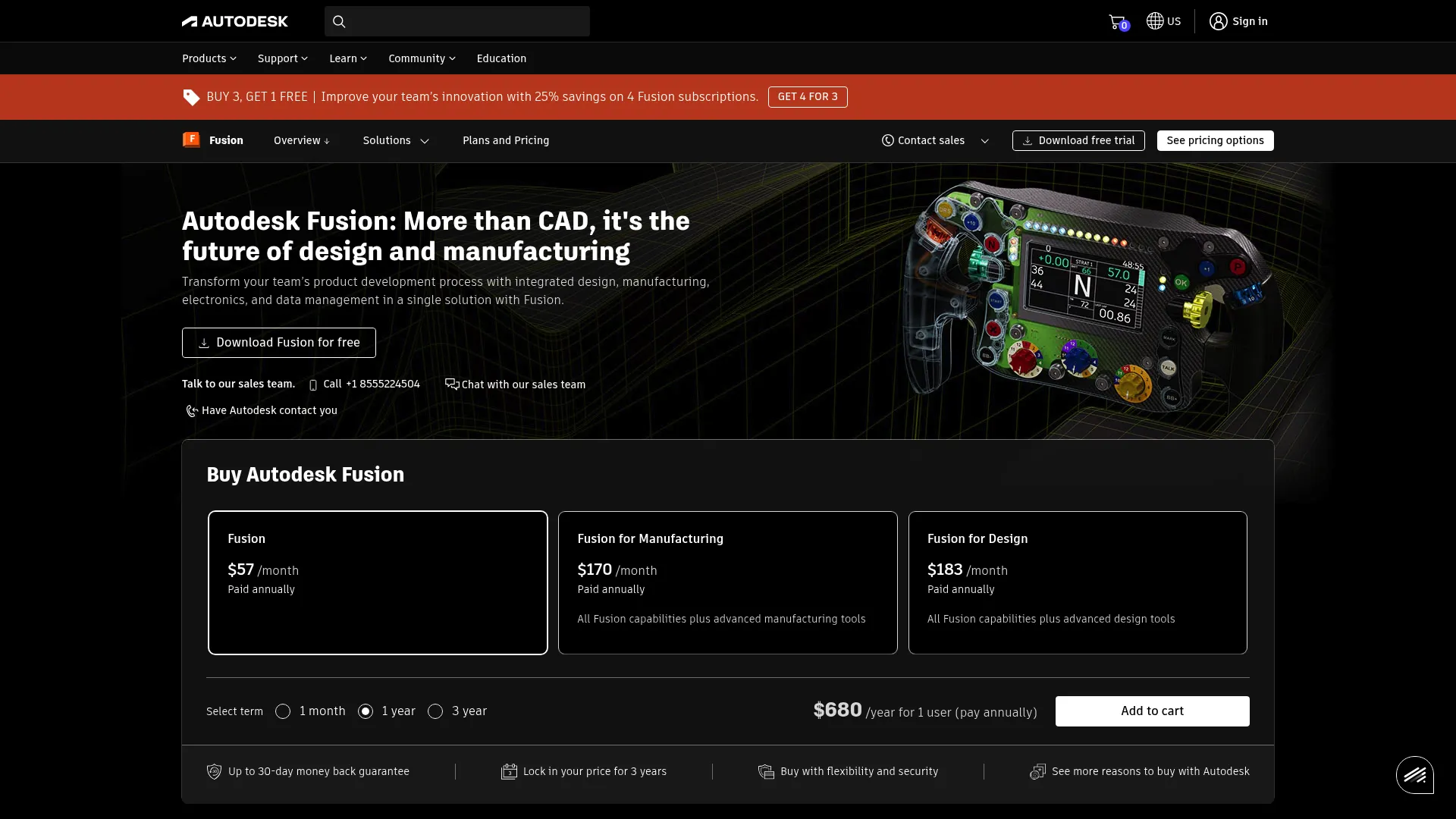Select the 3 year term
This screenshot has width=1456, height=819.
tap(435, 711)
